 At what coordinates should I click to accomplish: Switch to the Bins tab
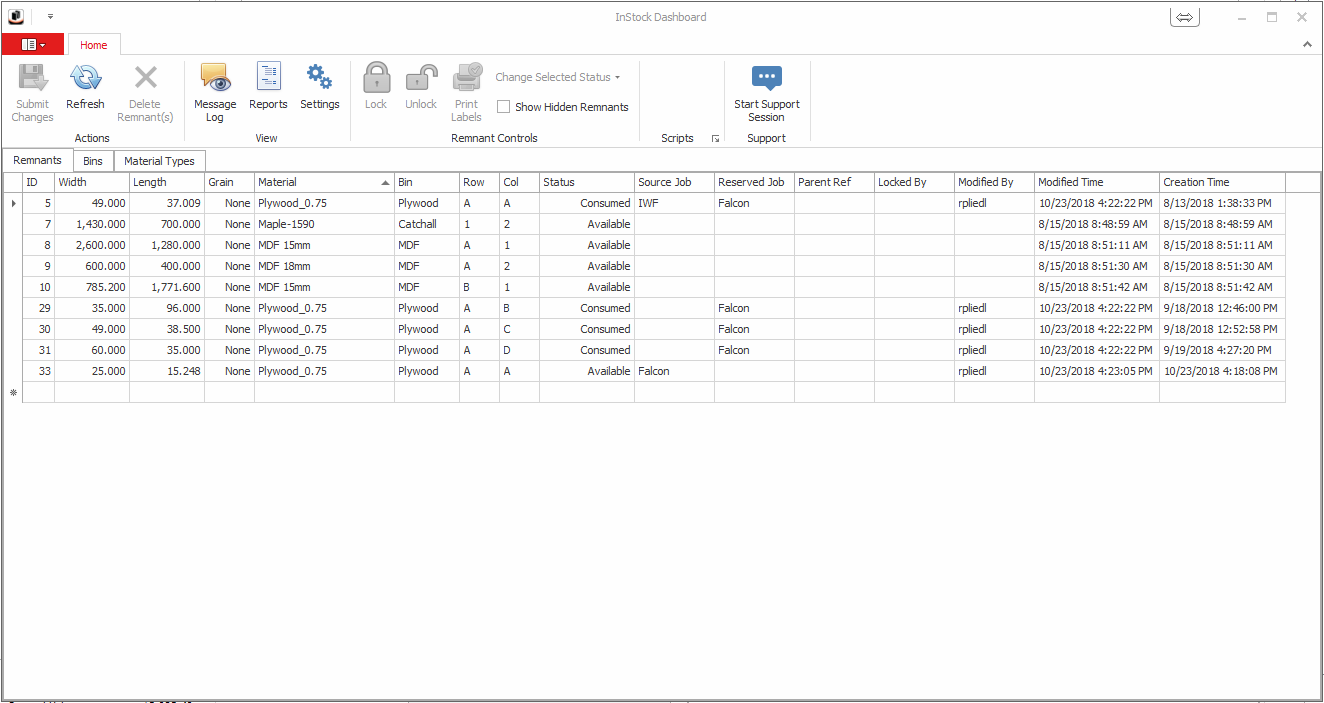pos(93,161)
